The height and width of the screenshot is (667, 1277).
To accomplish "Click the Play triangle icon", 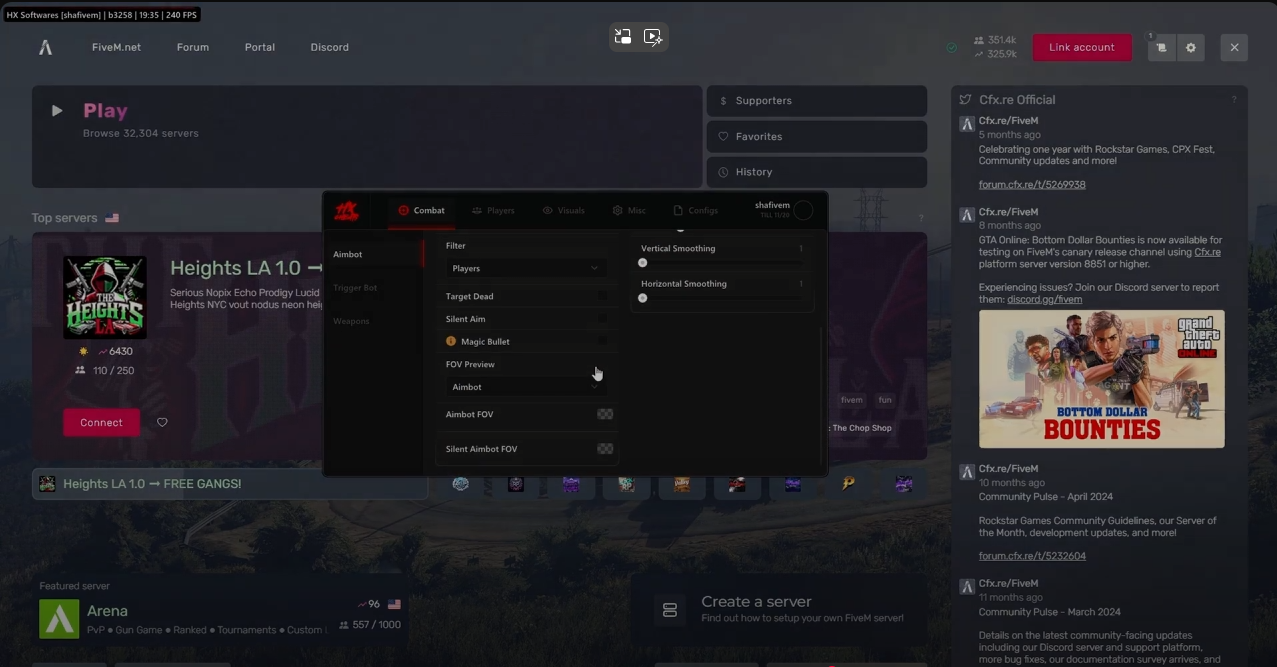I will [57, 111].
